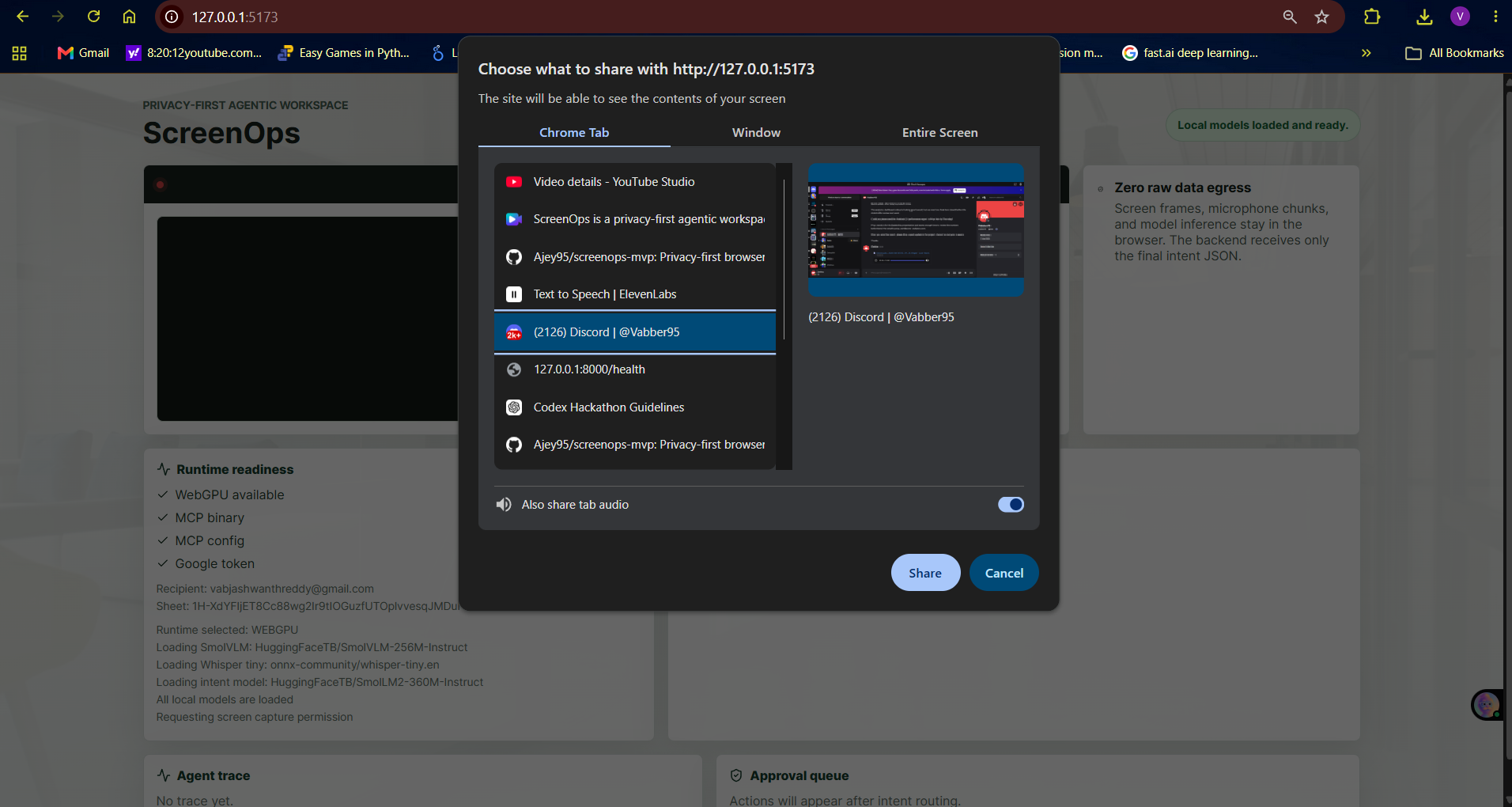The height and width of the screenshot is (807, 1512).
Task: Click the floating assistant icon at right edge
Action: click(x=1487, y=705)
